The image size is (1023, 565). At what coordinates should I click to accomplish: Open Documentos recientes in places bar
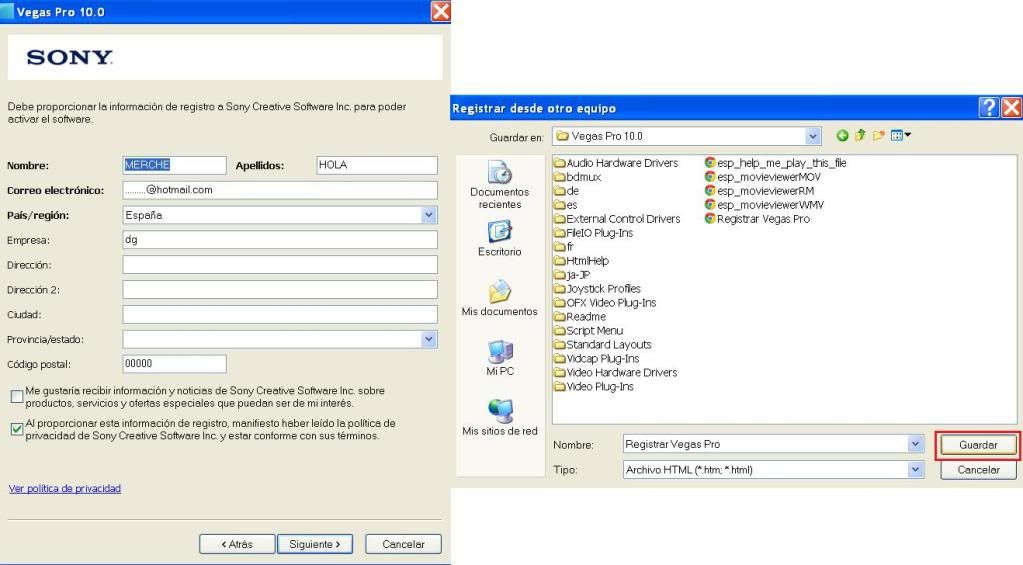click(500, 185)
